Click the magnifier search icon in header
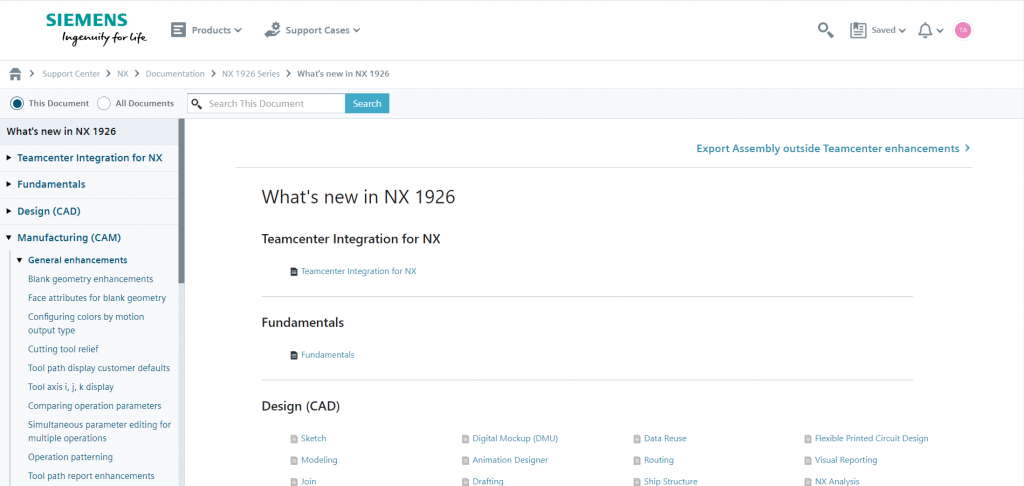 tap(825, 30)
